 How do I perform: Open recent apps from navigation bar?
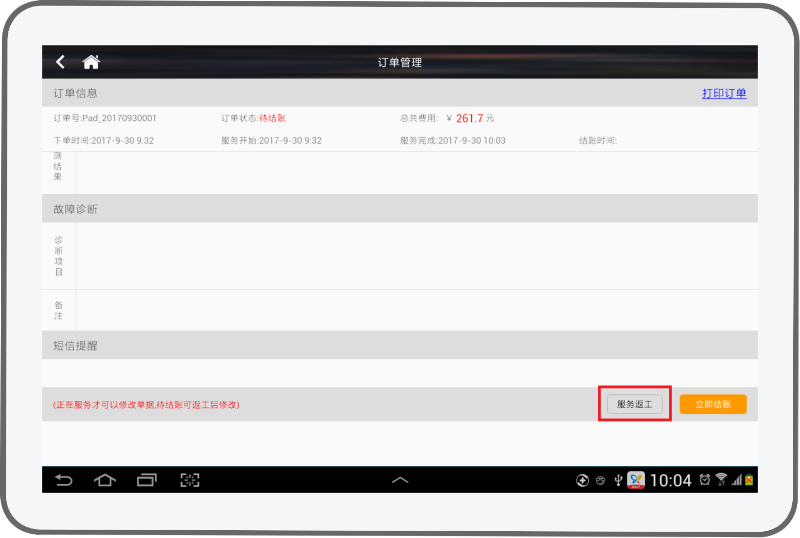click(147, 480)
